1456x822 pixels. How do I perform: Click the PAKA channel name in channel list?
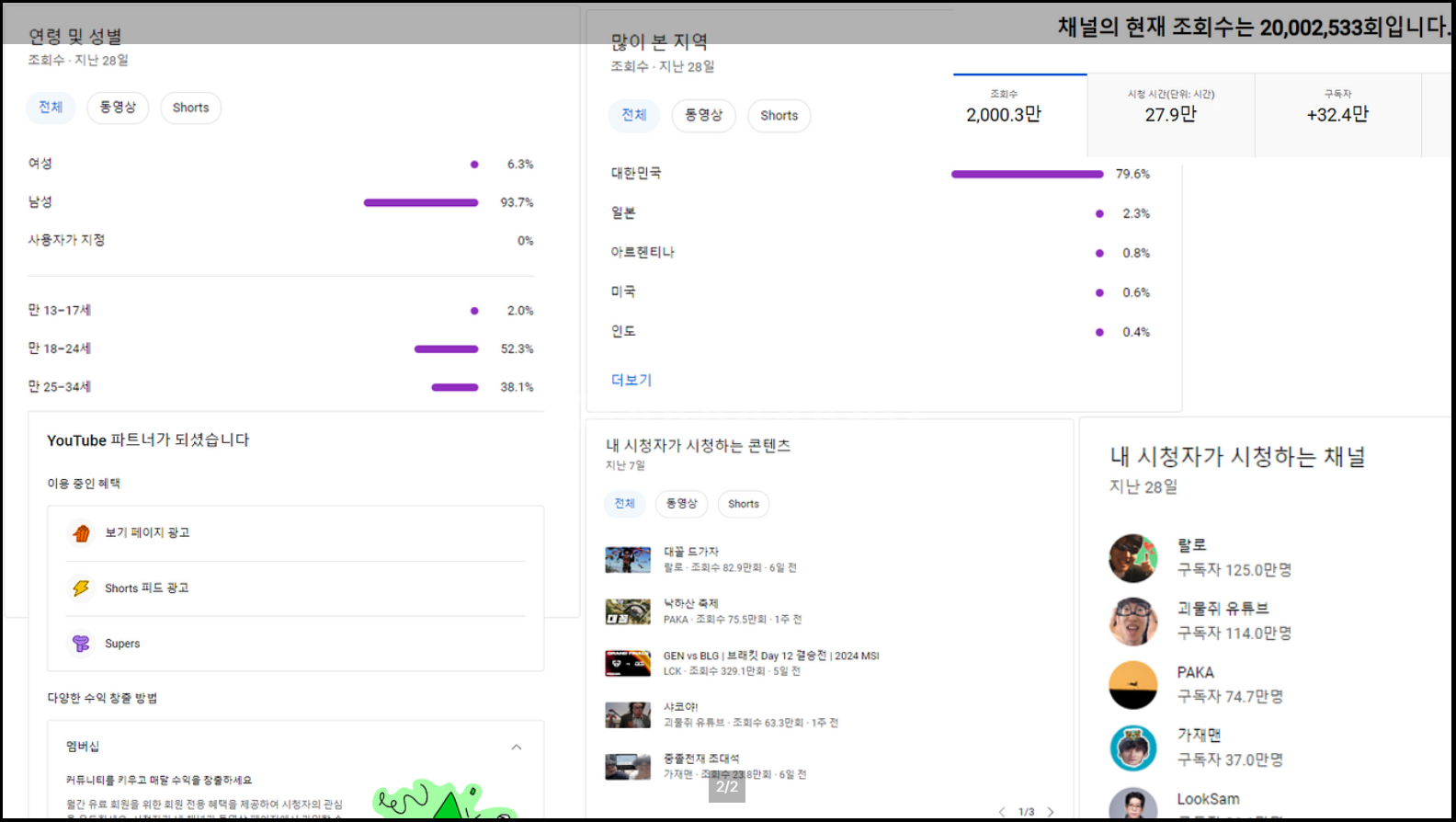coord(1196,672)
